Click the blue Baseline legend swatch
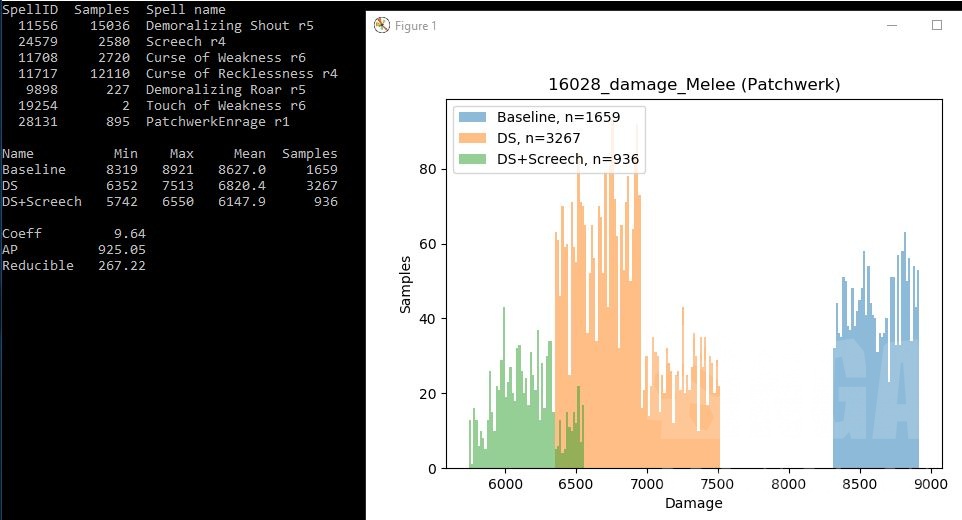This screenshot has height=520, width=962. click(474, 117)
